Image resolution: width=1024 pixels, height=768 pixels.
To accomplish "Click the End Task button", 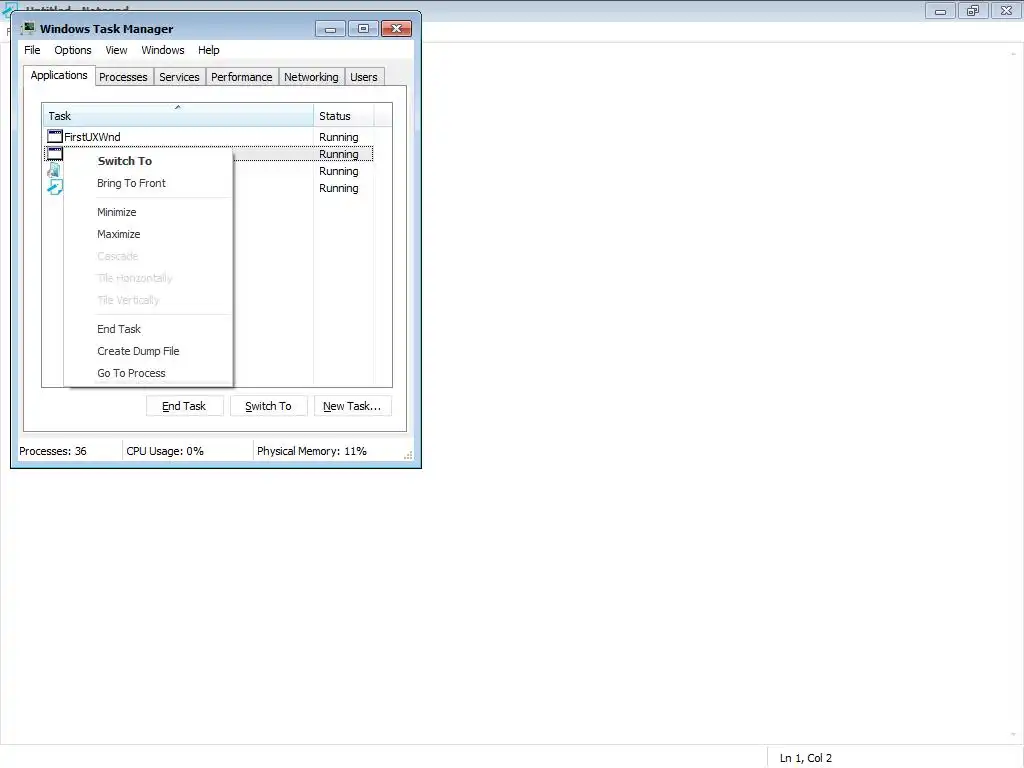I will [x=185, y=406].
